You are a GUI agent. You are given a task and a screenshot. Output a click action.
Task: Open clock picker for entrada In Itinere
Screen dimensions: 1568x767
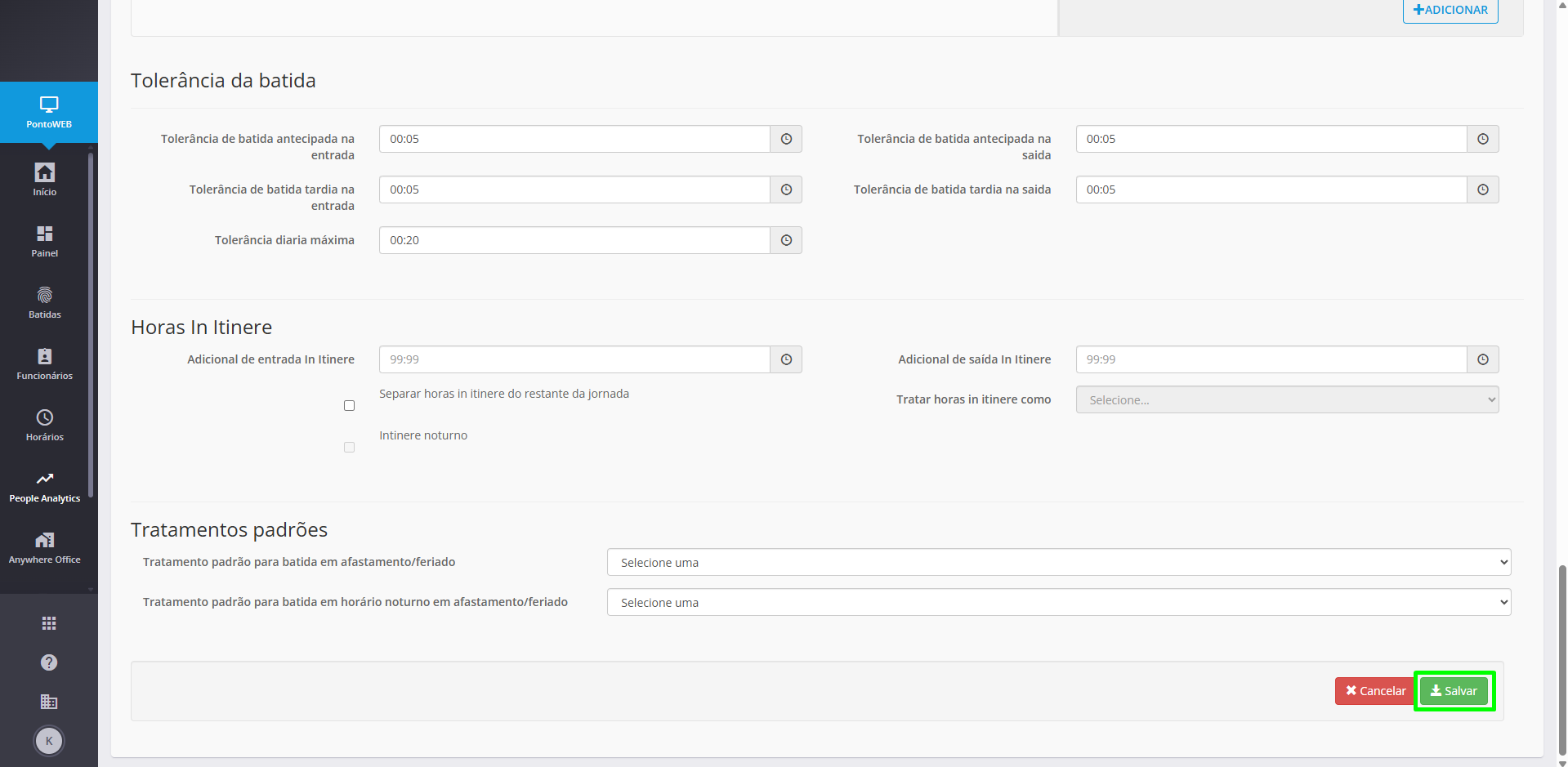click(x=786, y=359)
